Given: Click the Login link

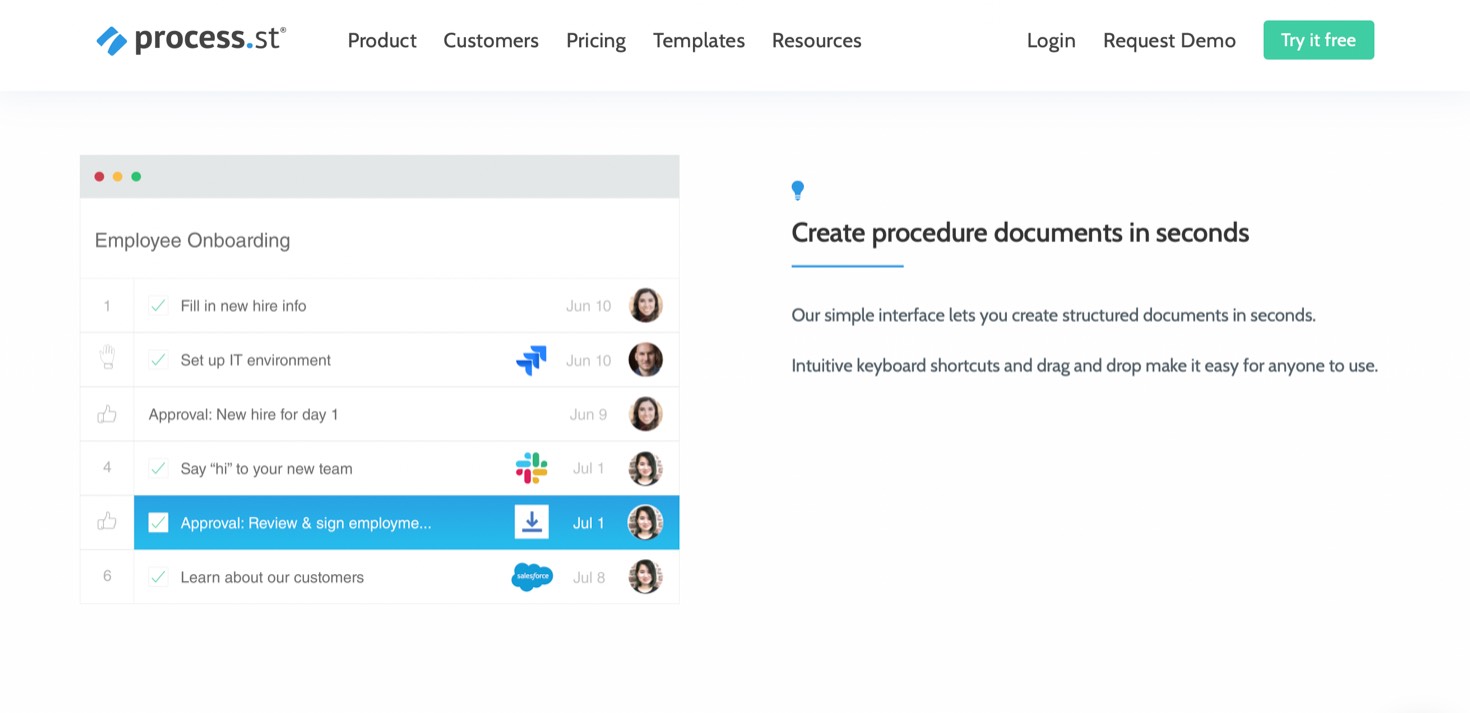Looking at the screenshot, I should (1051, 40).
